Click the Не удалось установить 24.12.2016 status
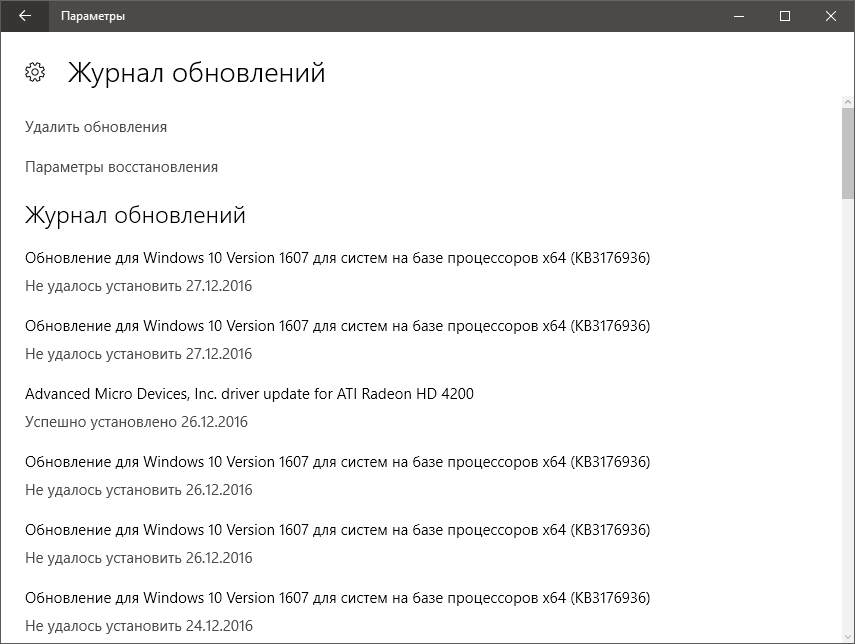Viewport: 855px width, 644px height. 138,626
